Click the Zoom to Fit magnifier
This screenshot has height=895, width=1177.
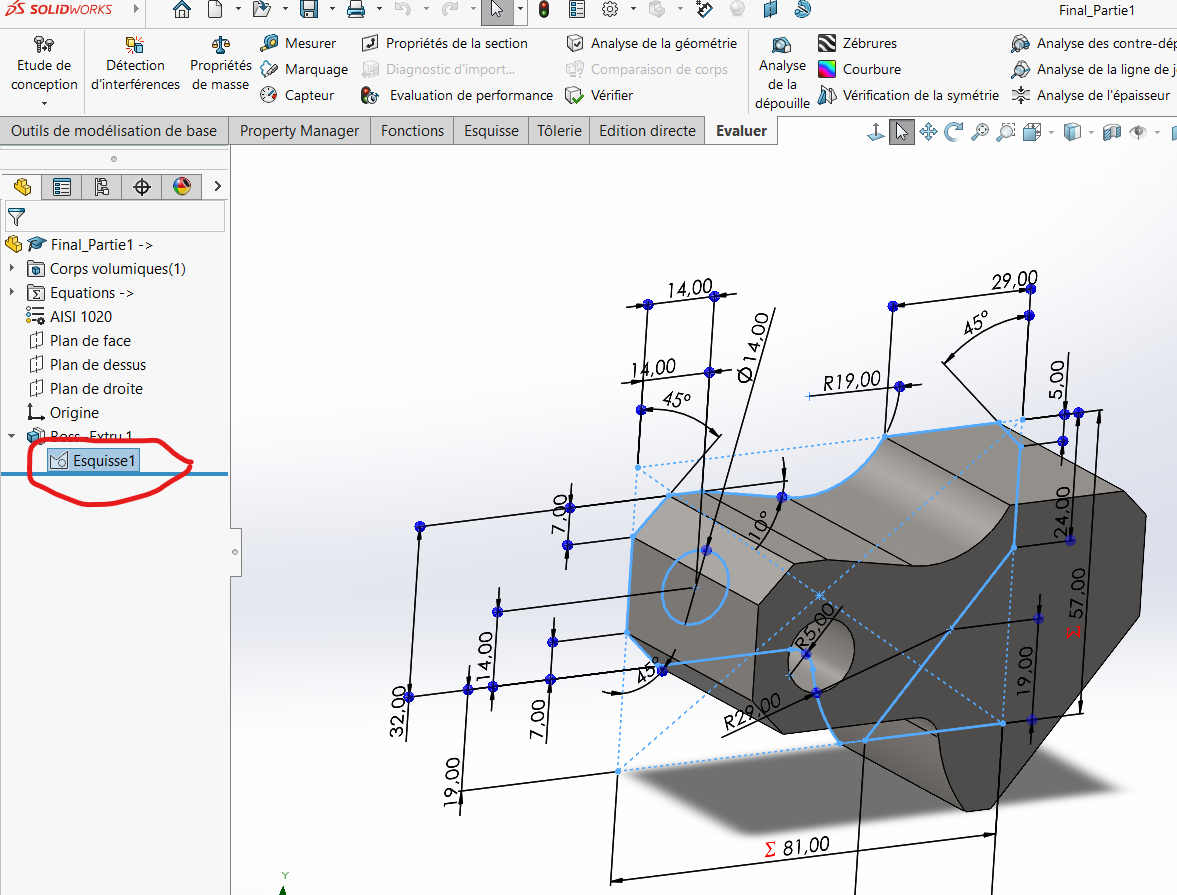point(980,133)
